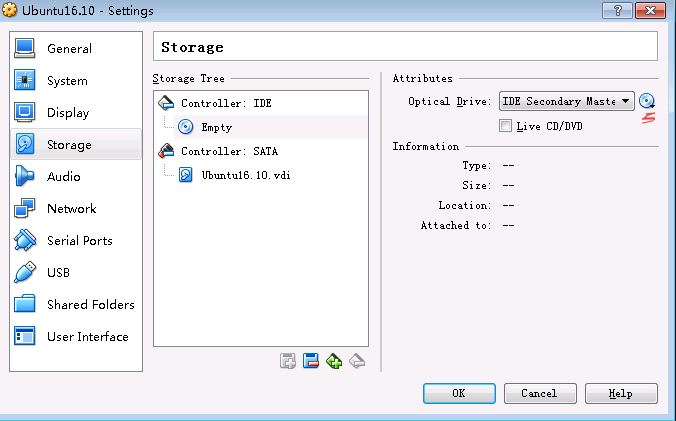The width and height of the screenshot is (676, 421).
Task: Click the Audio speaker icon
Action: click(x=24, y=176)
